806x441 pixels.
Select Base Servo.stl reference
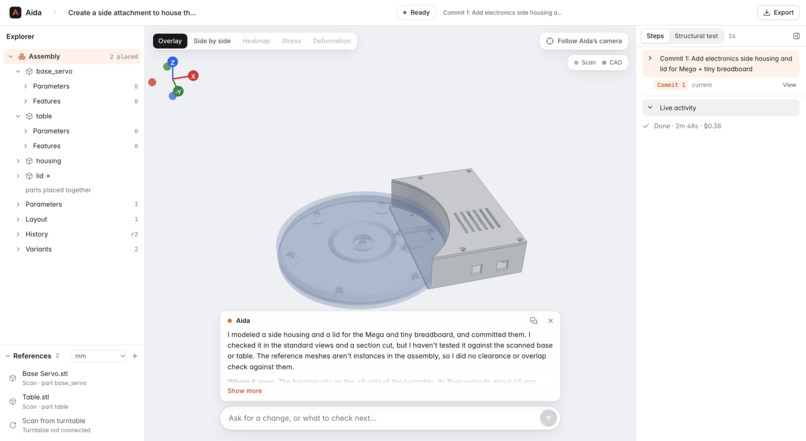coord(72,378)
